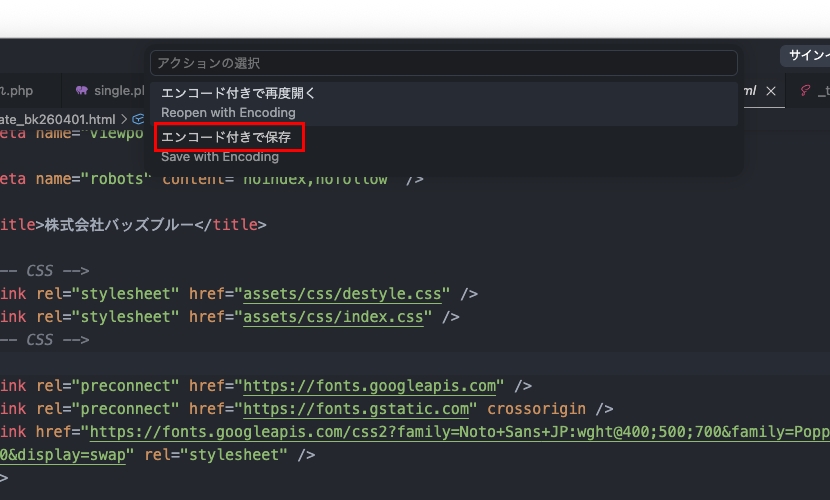Close the active html editor tab
The image size is (830, 500).
click(771, 91)
